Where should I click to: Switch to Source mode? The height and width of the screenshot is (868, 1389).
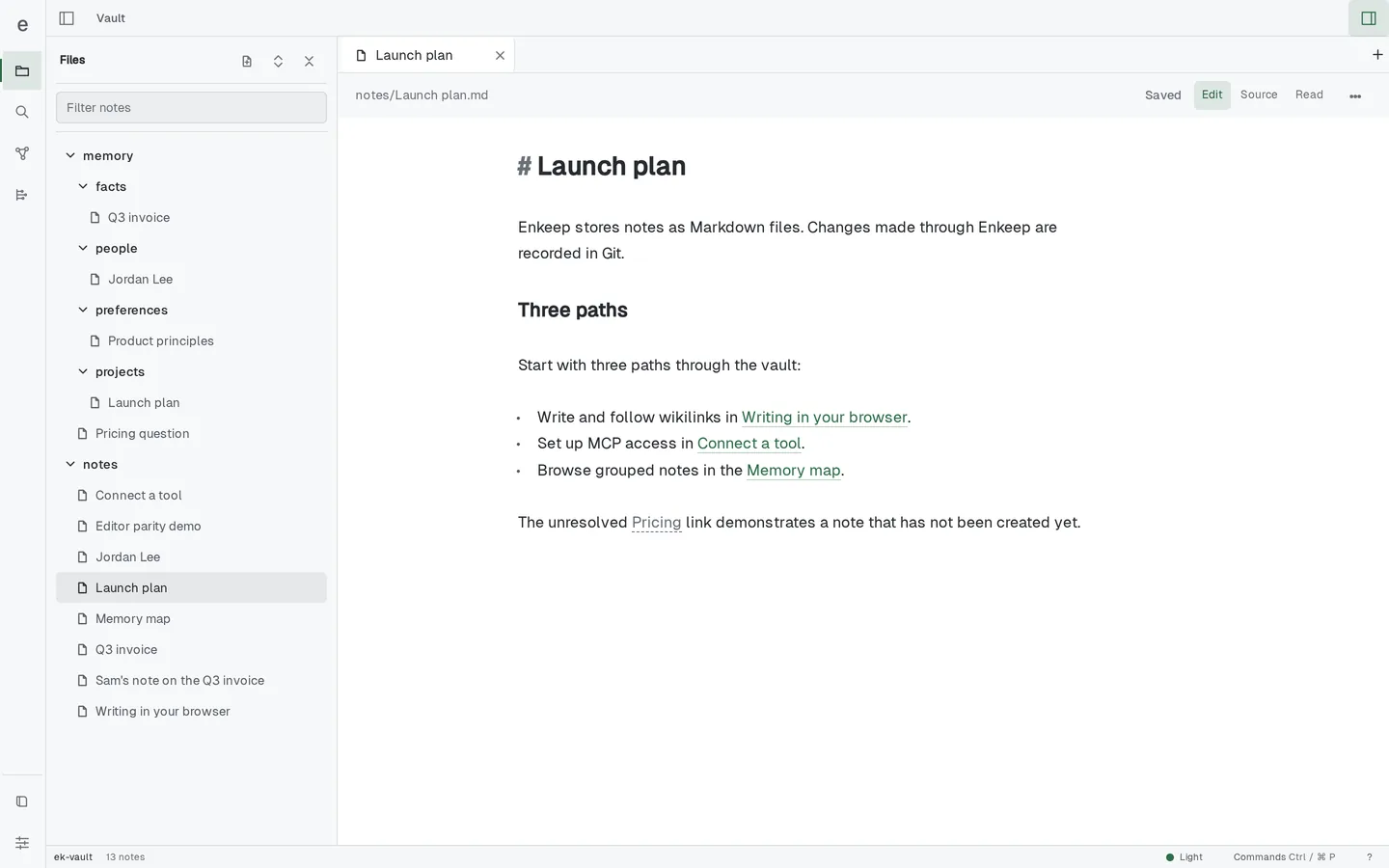[1259, 95]
